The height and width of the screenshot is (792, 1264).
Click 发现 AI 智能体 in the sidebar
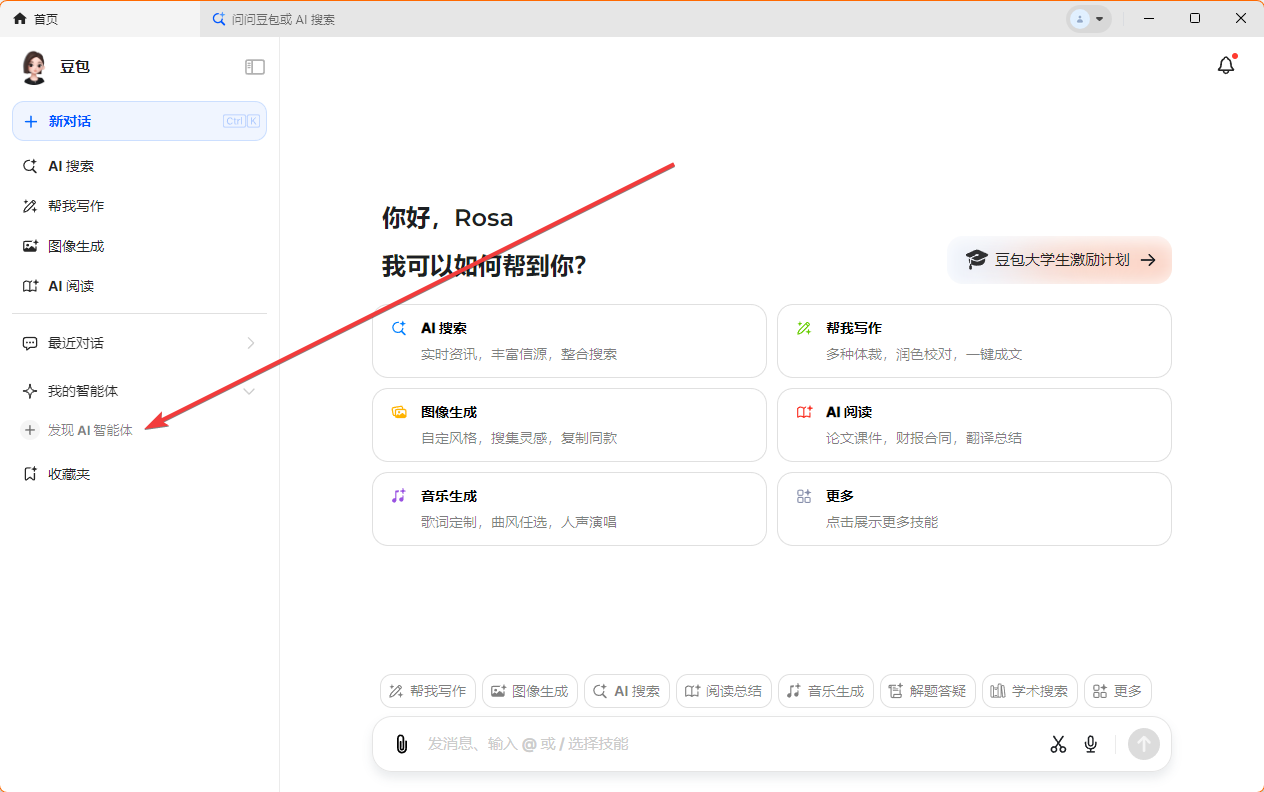pyautogui.click(x=90, y=429)
